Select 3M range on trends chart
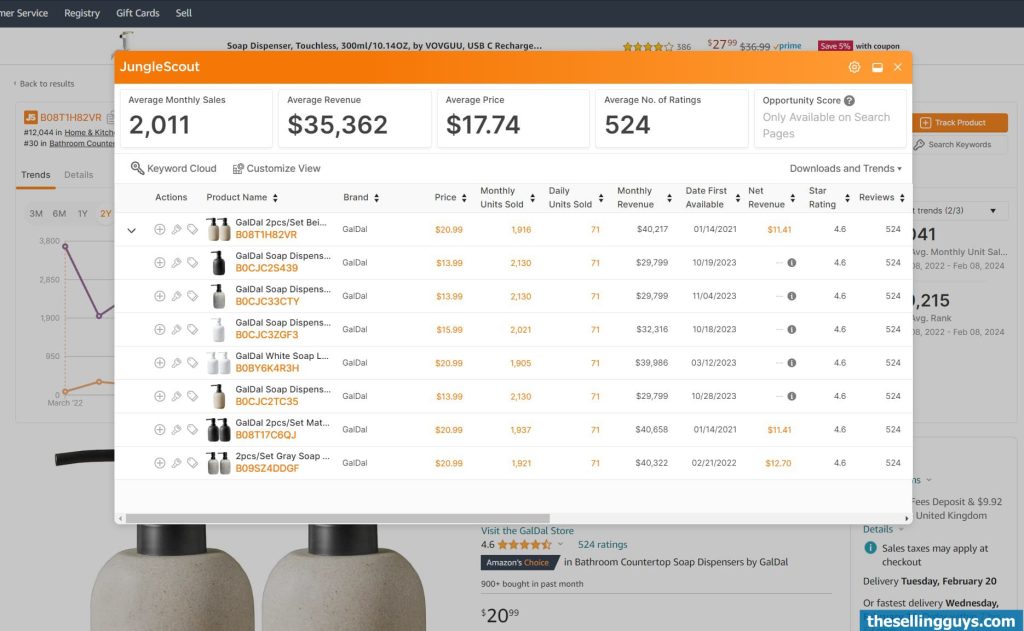The width and height of the screenshot is (1024, 631). click(x=35, y=214)
